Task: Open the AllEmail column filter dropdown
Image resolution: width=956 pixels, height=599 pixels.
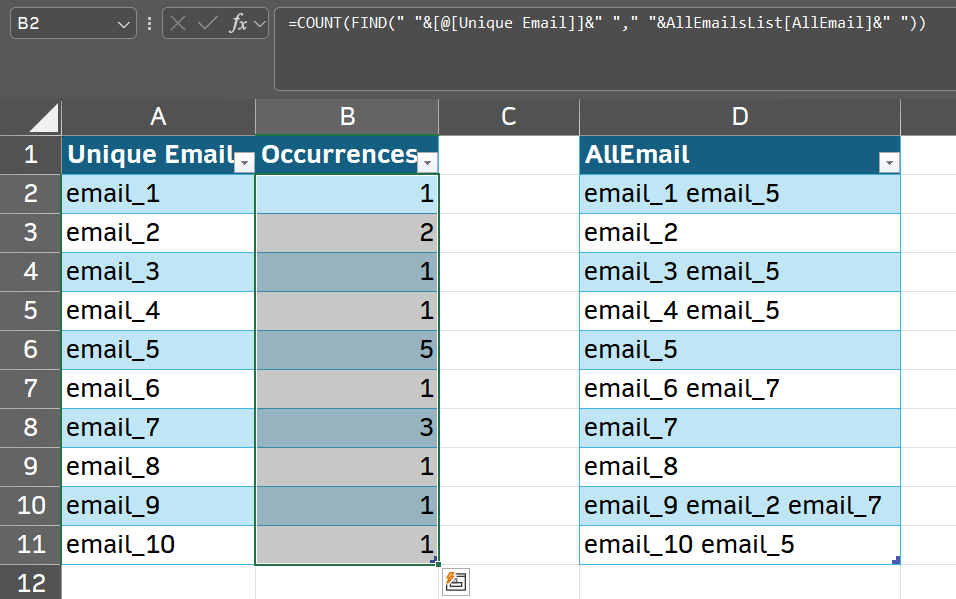Action: click(889, 162)
